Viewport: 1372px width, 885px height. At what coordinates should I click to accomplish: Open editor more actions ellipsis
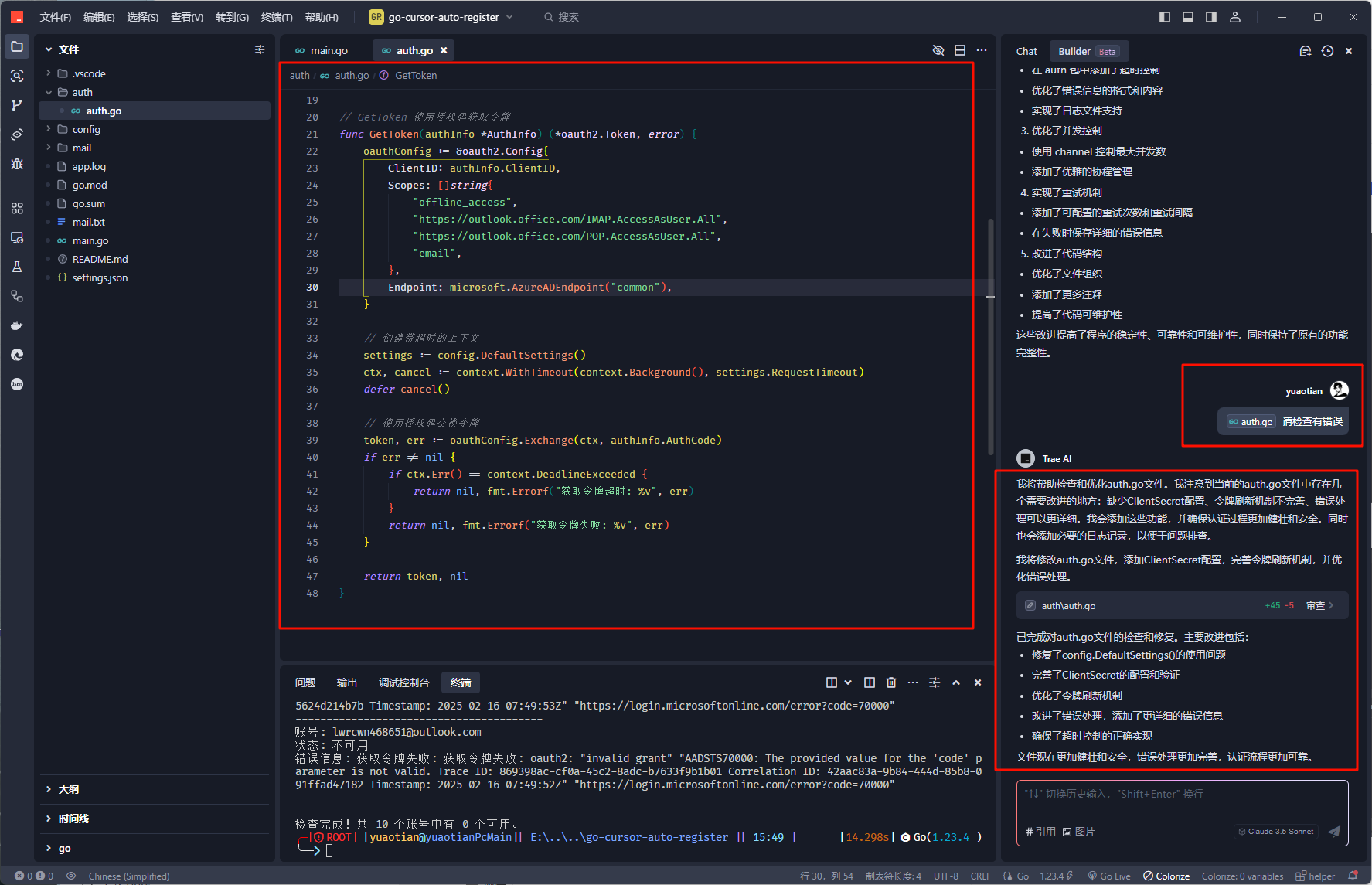982,50
